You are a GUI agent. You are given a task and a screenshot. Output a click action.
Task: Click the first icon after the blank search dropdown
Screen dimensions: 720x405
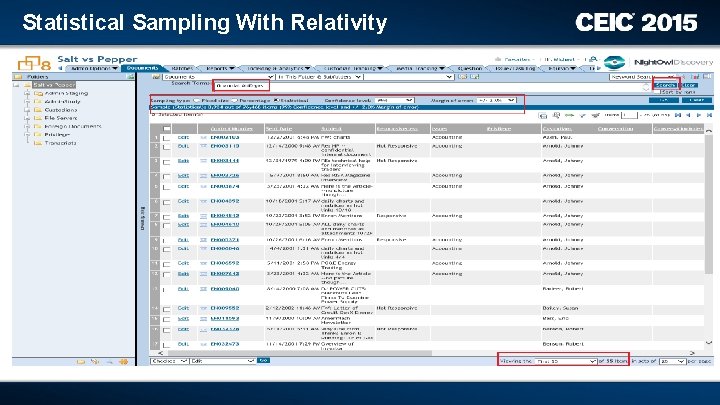463,77
